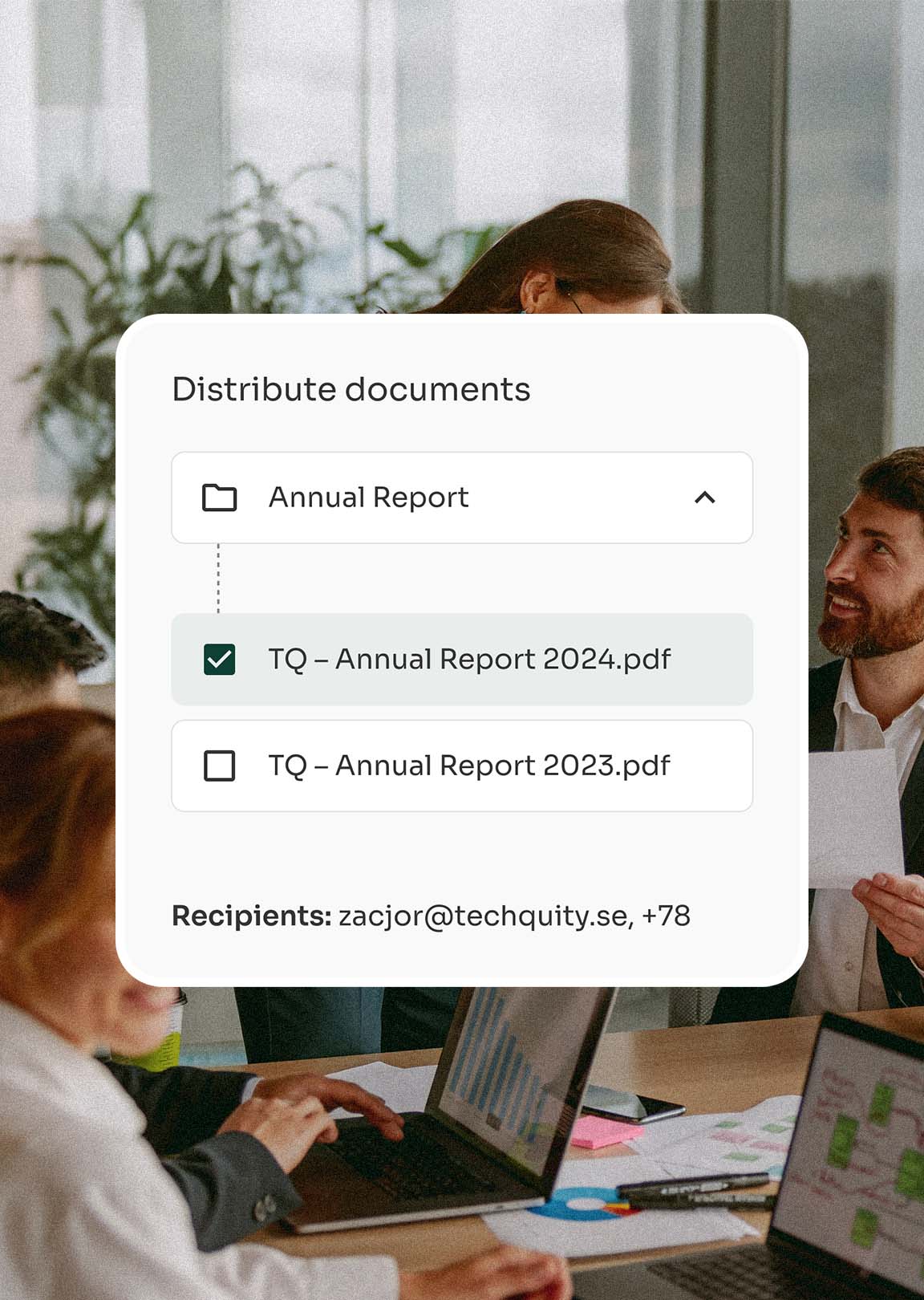
Task: Show the +78 additional recipients
Action: 667,916
